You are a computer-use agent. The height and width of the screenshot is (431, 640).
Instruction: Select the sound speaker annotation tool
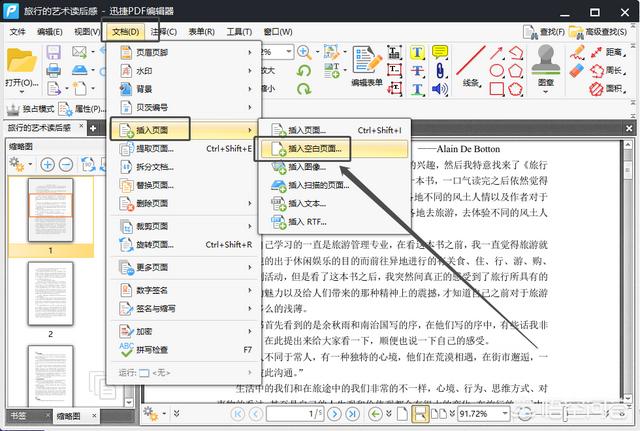pos(440,89)
